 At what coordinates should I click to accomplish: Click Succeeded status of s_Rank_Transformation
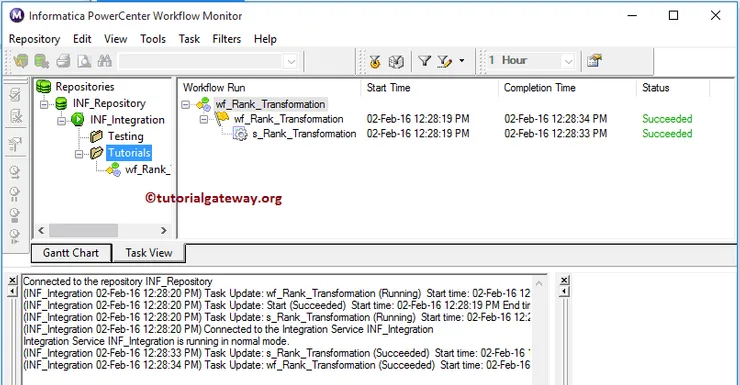coord(667,134)
